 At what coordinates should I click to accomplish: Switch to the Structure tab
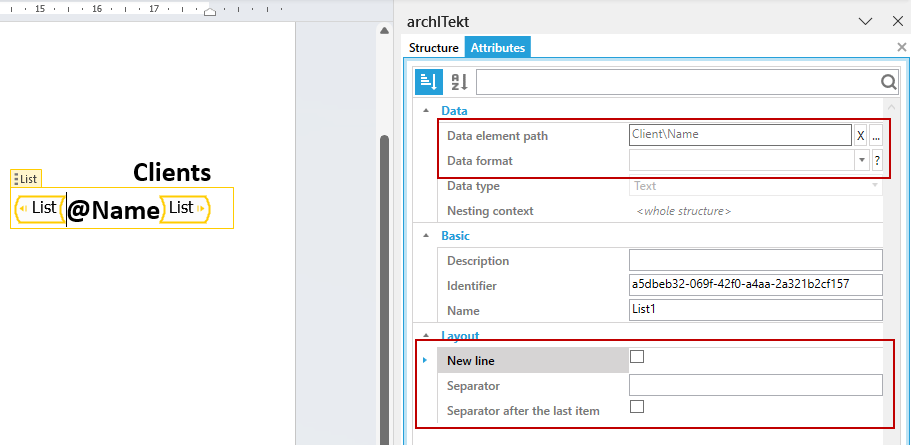coord(433,48)
